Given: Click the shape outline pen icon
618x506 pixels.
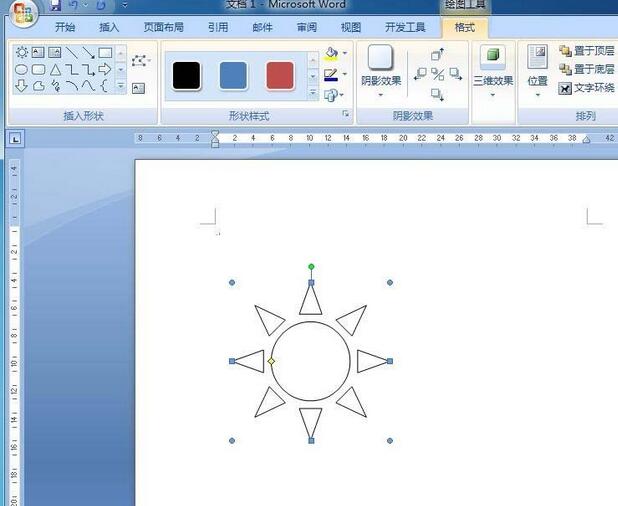Looking at the screenshot, I should coord(331,74).
